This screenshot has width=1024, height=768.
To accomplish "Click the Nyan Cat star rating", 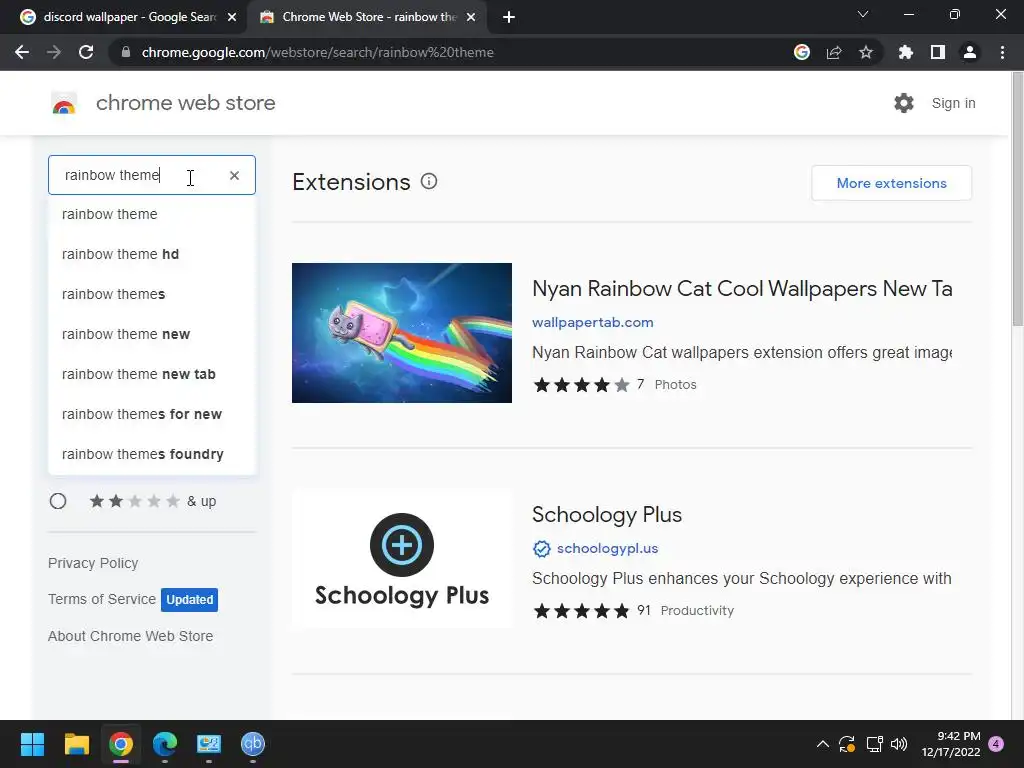I will 581,385.
